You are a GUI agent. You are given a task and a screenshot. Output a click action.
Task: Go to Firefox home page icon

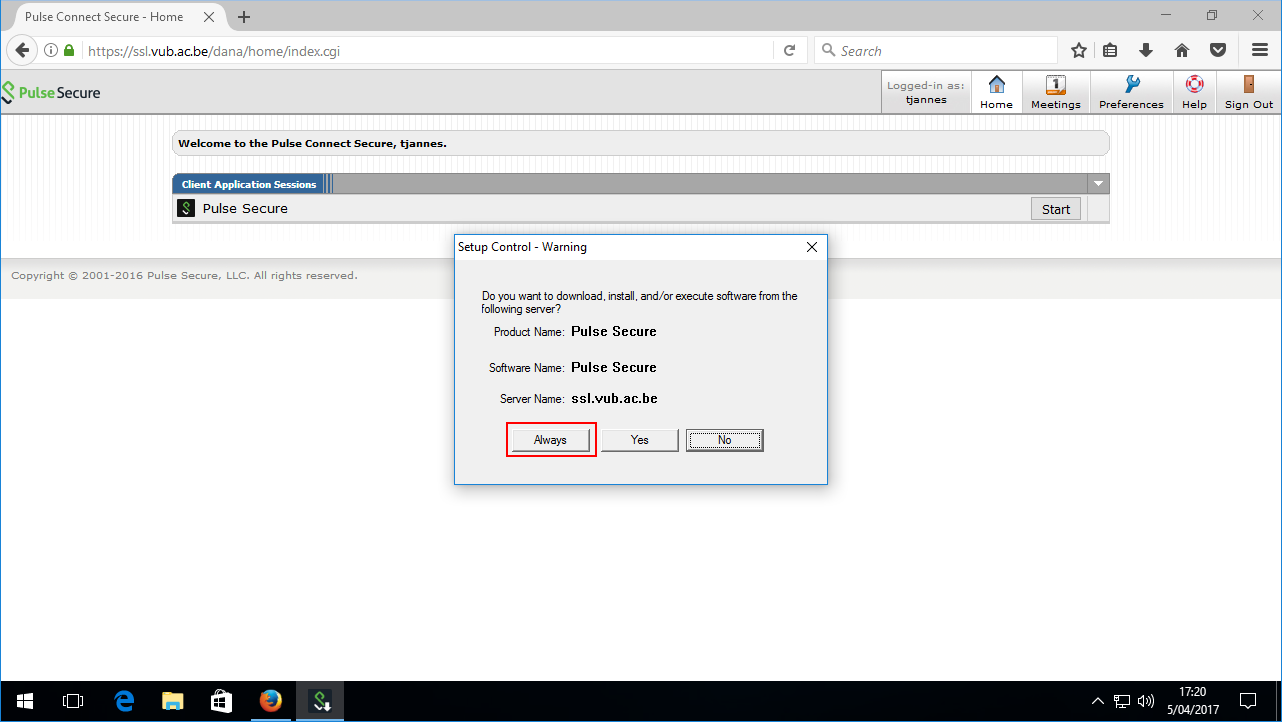[x=1182, y=50]
